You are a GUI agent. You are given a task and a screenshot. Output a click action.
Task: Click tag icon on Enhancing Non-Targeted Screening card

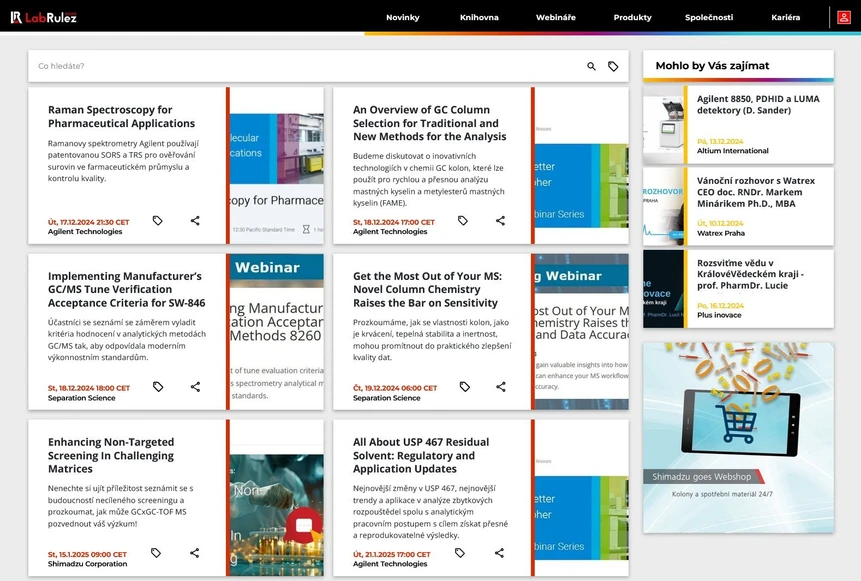(156, 553)
